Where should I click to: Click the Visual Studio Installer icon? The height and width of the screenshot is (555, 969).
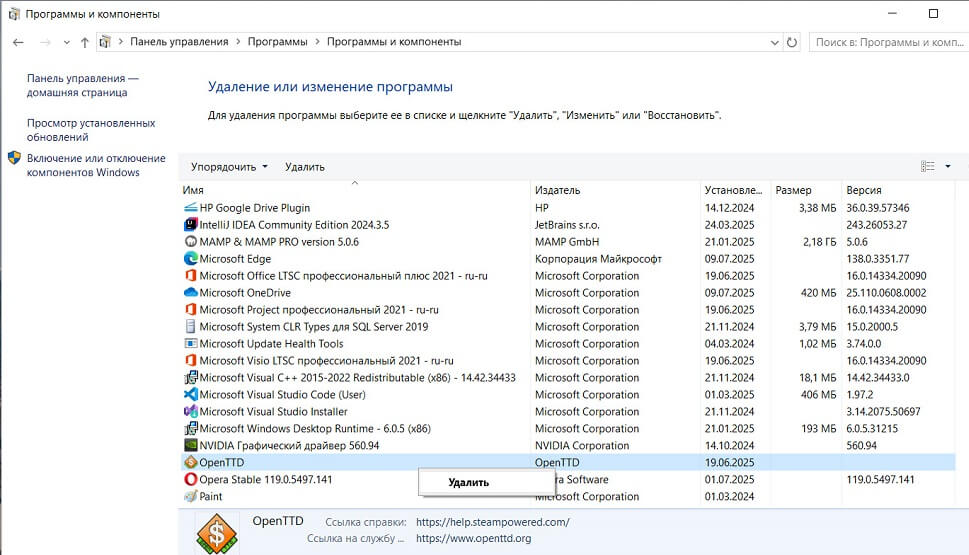[x=191, y=411]
